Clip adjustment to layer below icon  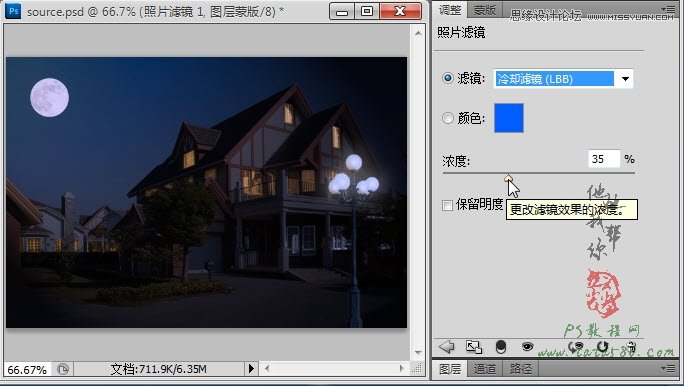(x=501, y=347)
